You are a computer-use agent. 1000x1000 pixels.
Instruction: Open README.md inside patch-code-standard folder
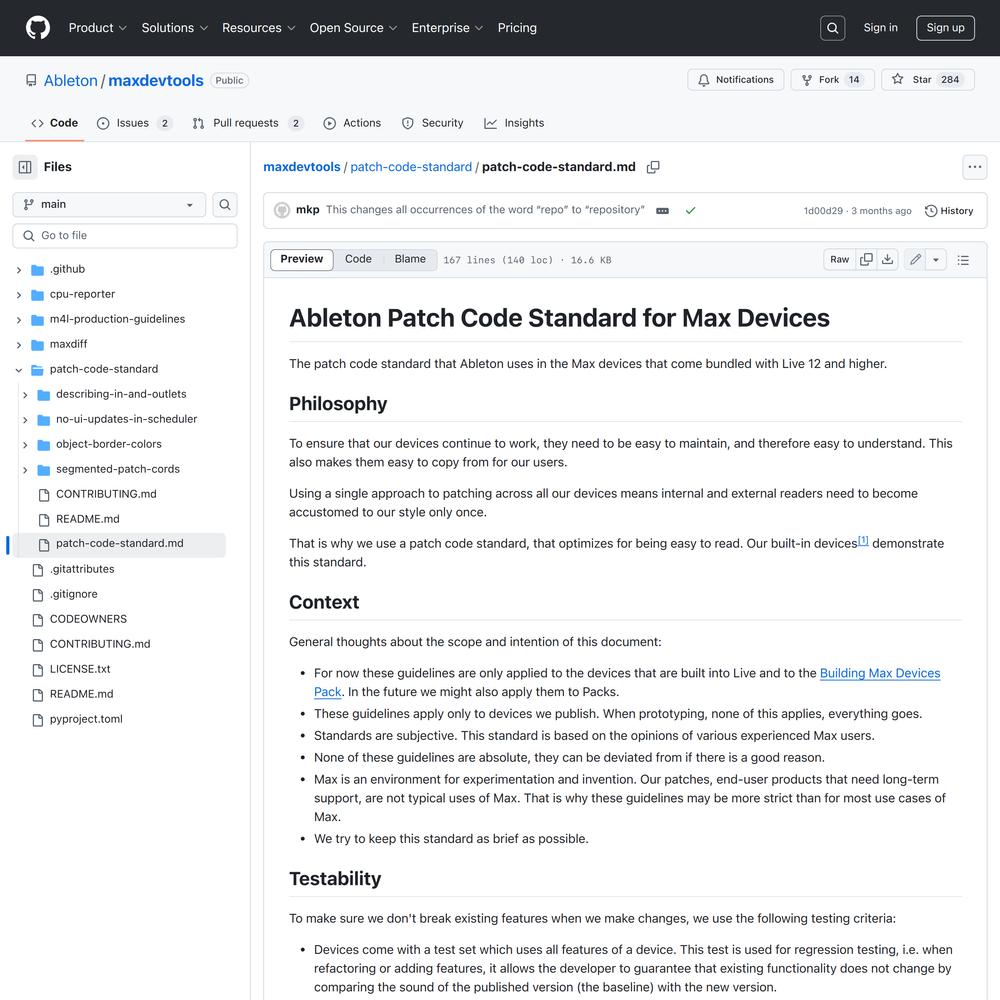point(87,519)
